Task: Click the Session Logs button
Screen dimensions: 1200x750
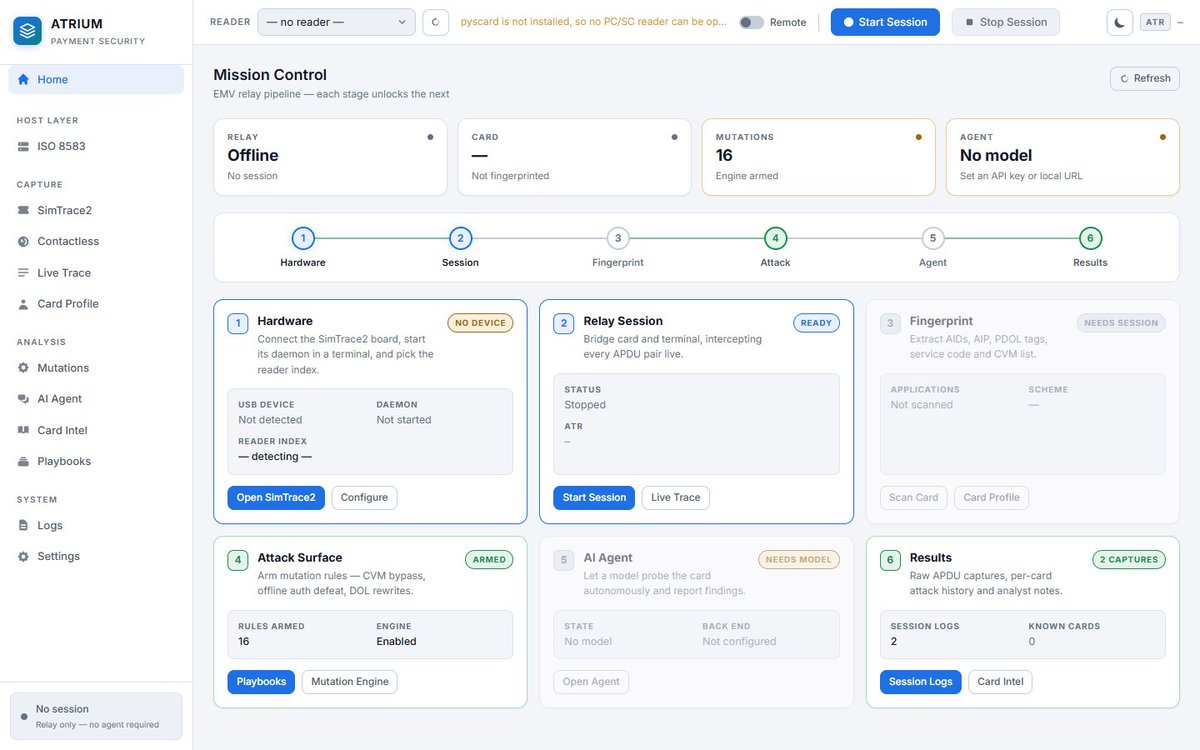Action: click(921, 682)
